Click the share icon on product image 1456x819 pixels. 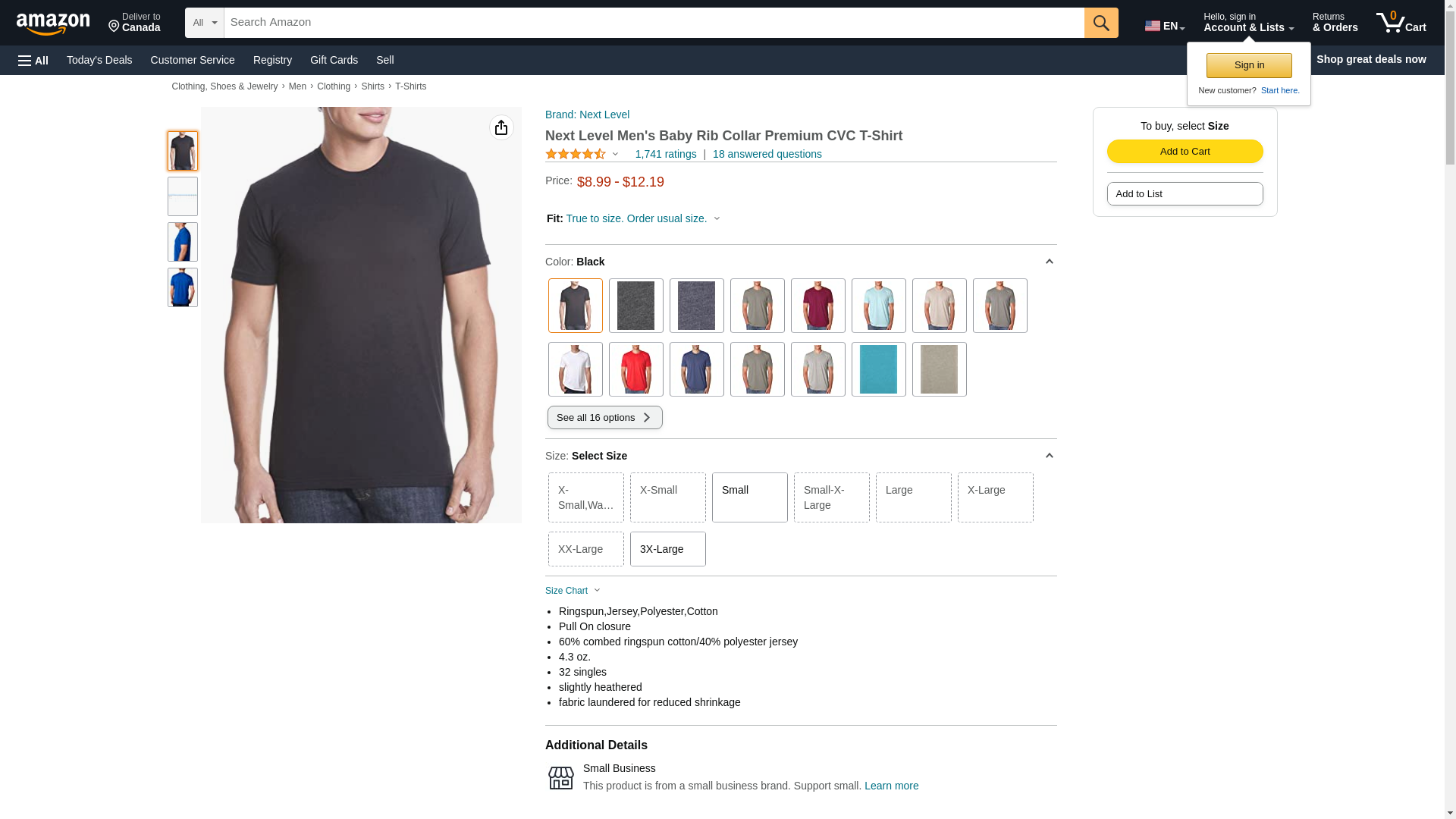(x=501, y=127)
